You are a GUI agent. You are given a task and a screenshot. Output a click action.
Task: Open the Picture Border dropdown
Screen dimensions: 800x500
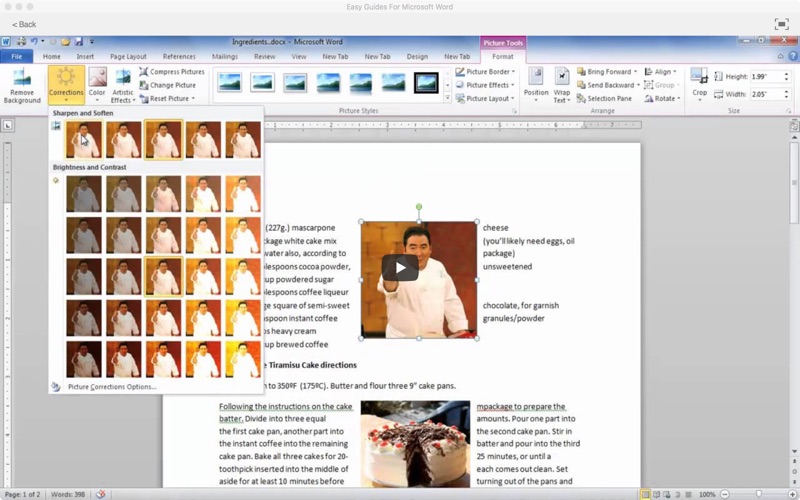[485, 72]
